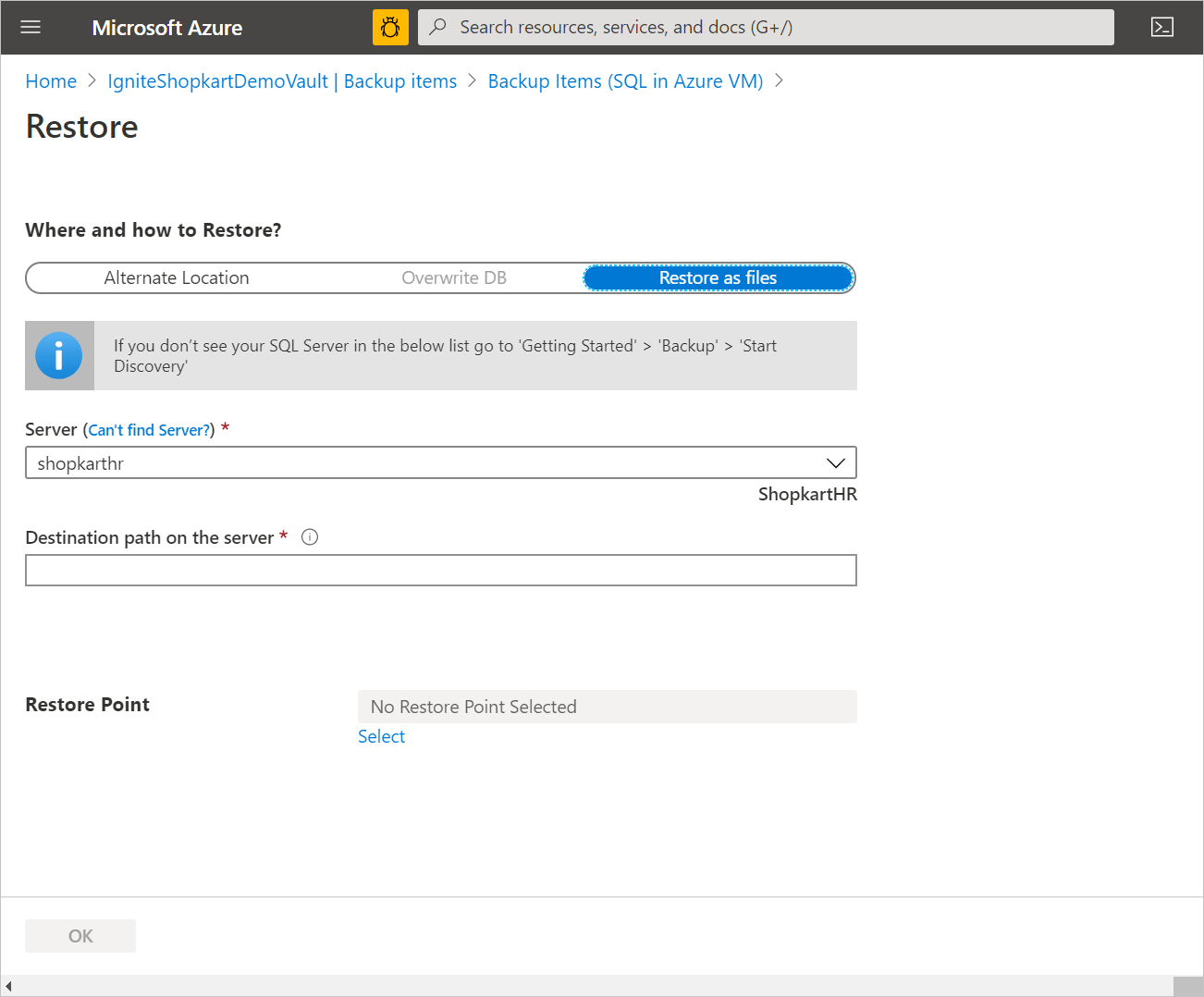Screen dimensions: 1204x997
Task: Click the search magnifier icon
Action: coord(436,27)
